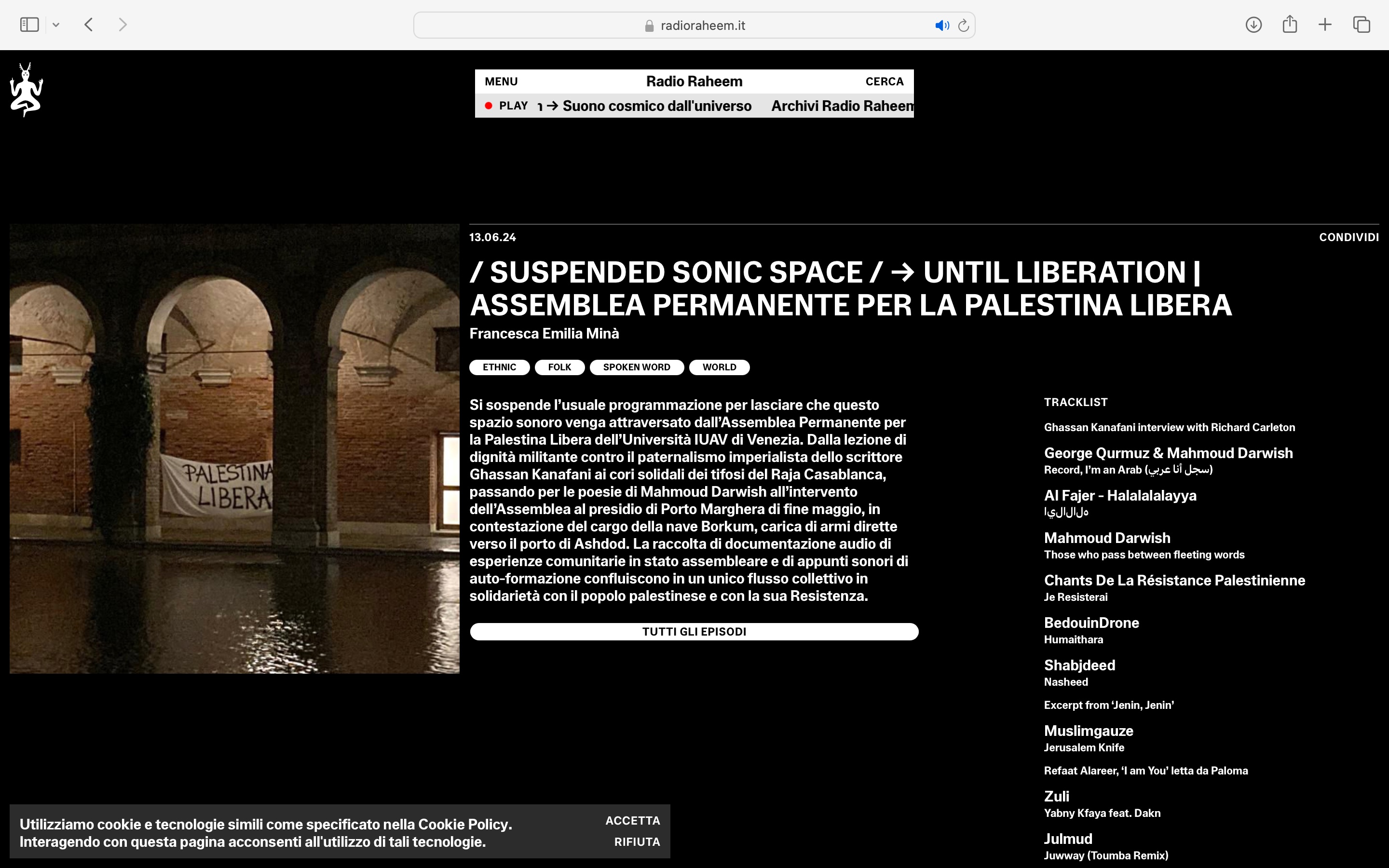Select track 'Those who pass between fleeting words'

[1144, 555]
